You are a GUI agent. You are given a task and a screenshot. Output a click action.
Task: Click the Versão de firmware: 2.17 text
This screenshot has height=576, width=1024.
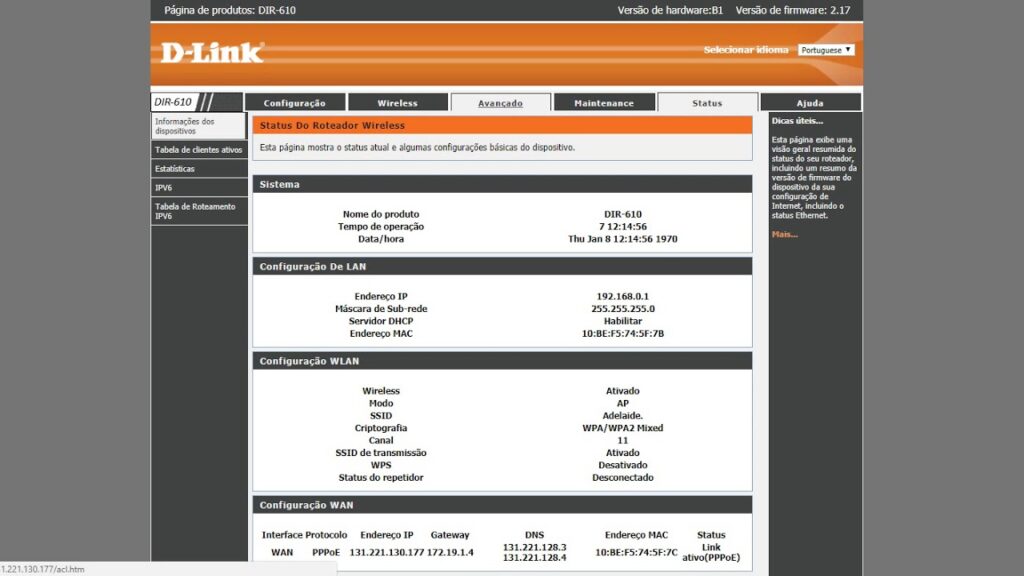tap(793, 10)
